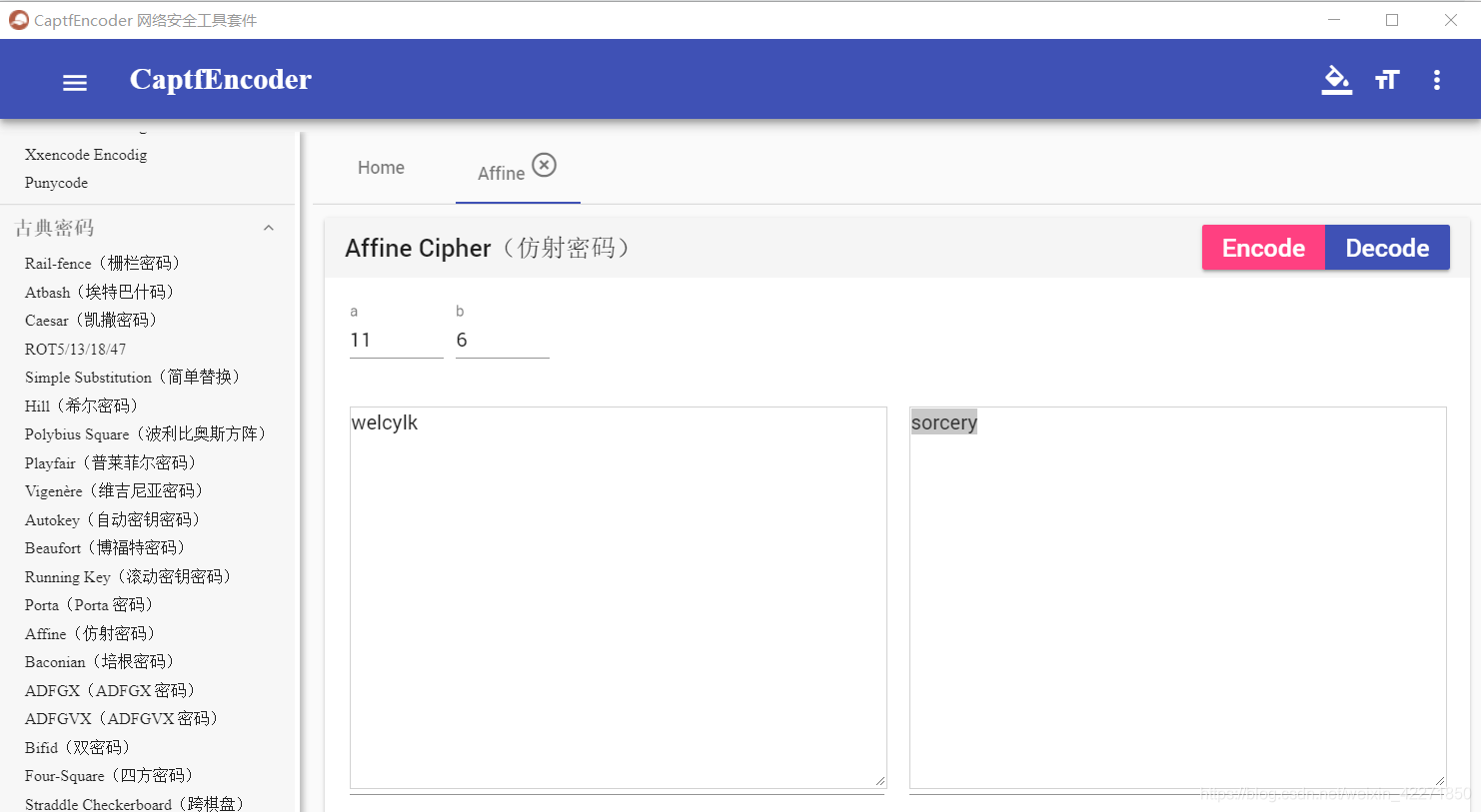Open Simple Substitution (简单替换)
Viewport: 1481px width, 812px height.
[x=132, y=378]
